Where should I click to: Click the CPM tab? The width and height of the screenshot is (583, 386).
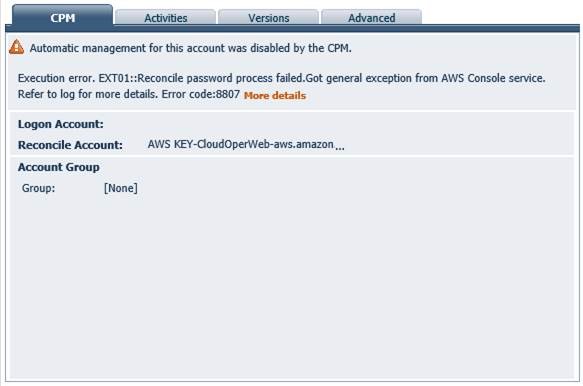(62, 17)
